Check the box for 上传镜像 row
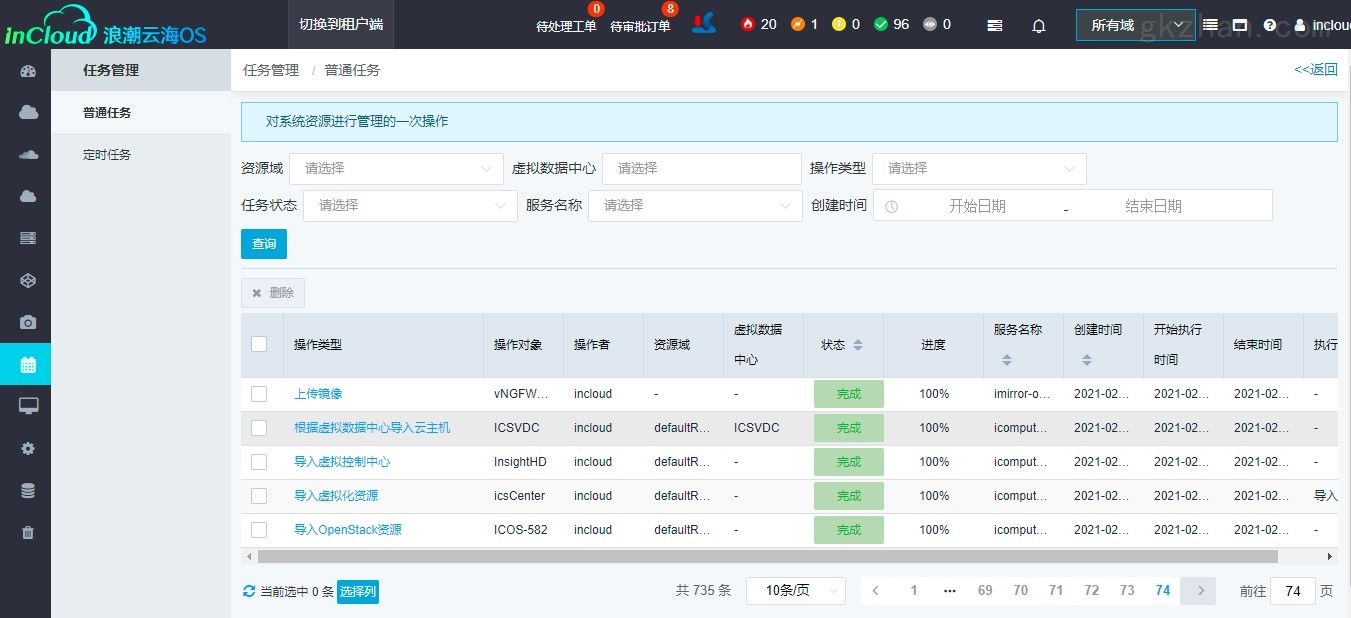 coord(259,394)
